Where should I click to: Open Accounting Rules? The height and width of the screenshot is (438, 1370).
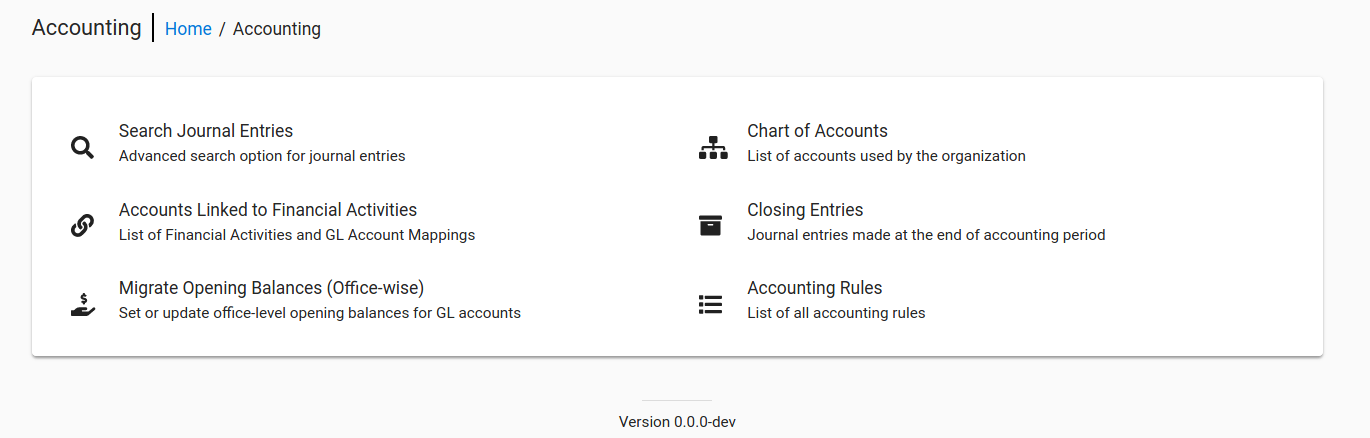(x=815, y=288)
